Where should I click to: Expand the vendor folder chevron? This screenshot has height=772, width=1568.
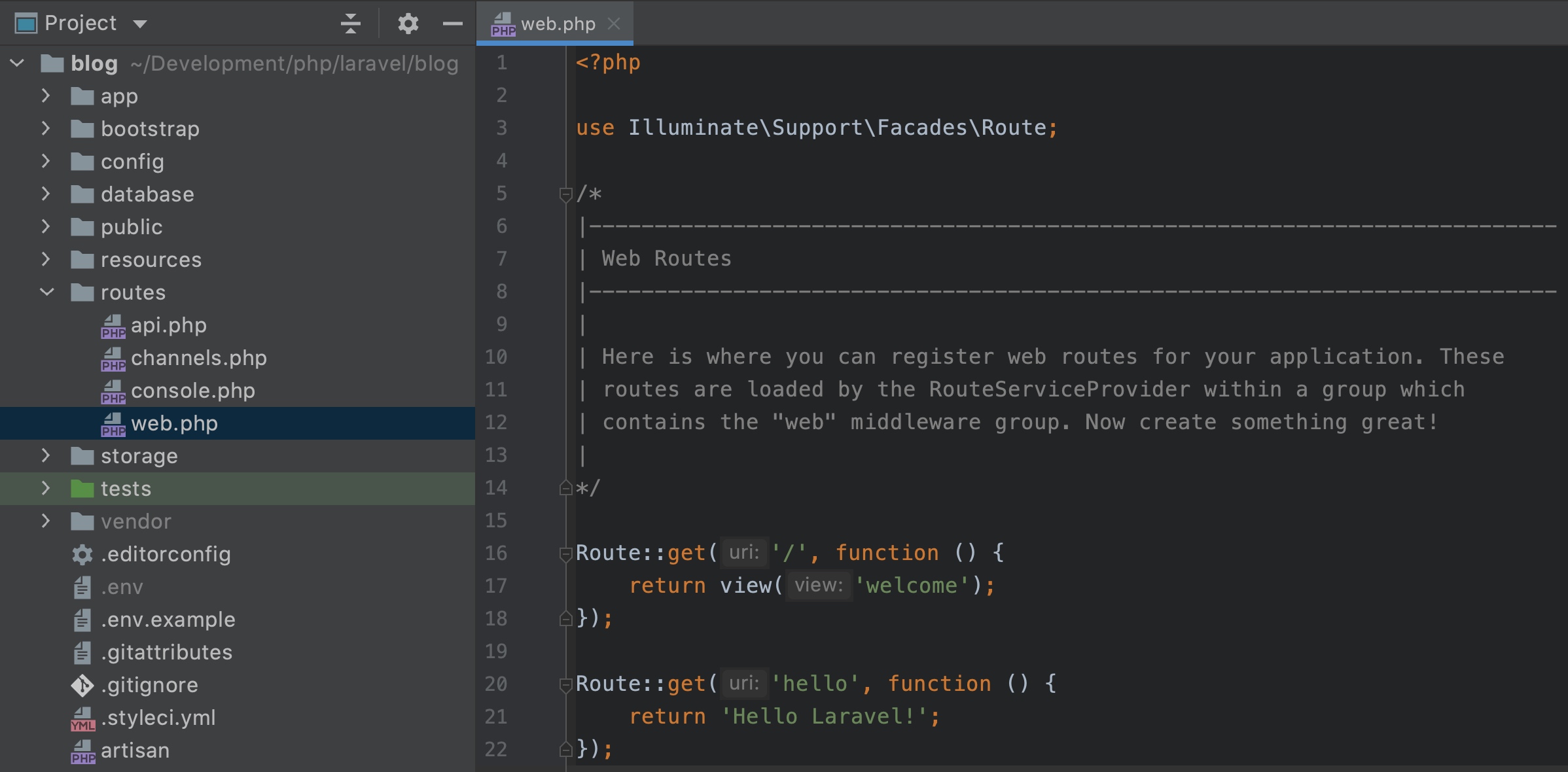pos(46,521)
